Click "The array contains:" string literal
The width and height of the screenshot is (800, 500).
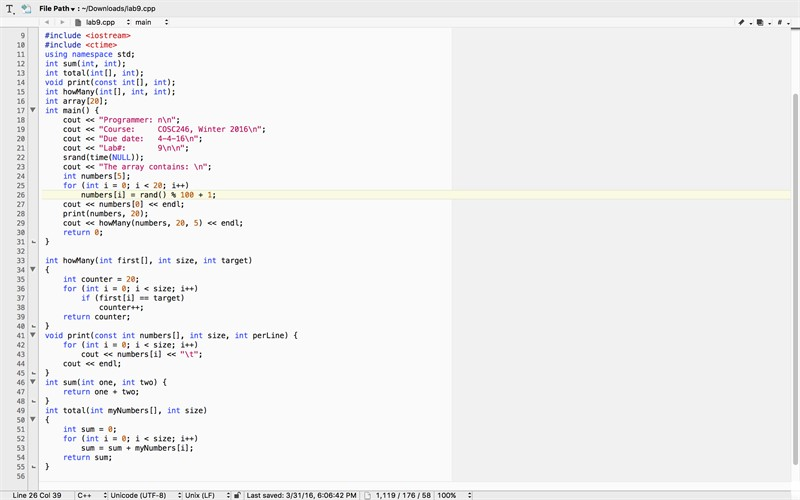point(153,167)
